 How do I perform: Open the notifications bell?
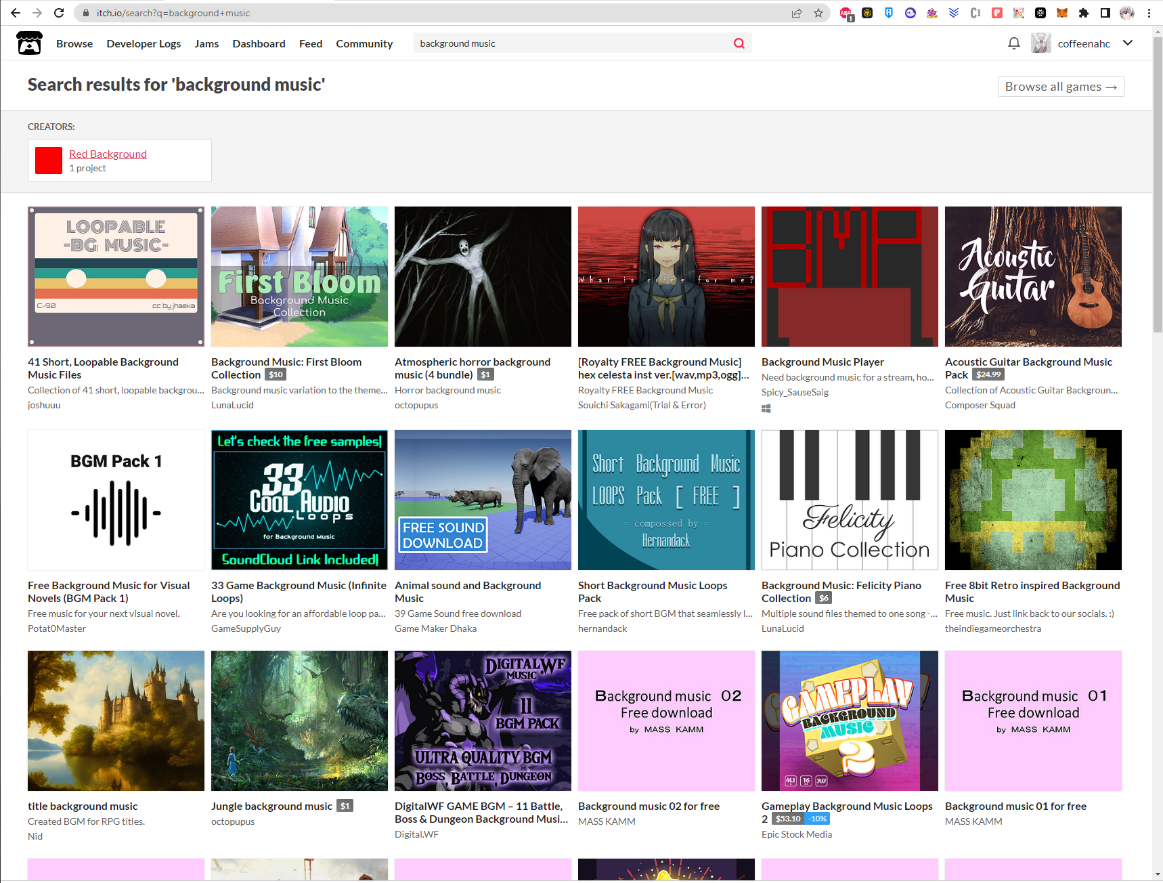pos(1013,44)
